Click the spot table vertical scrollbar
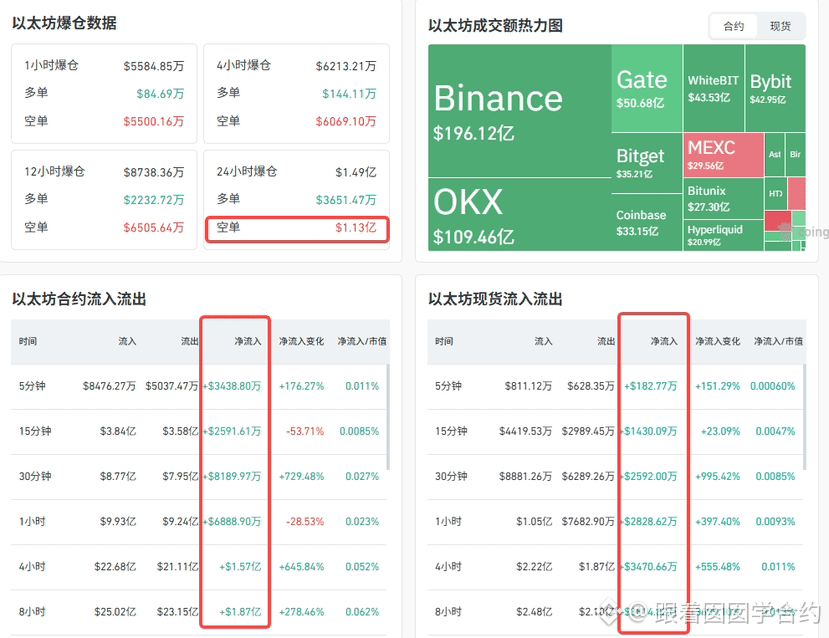 (x=805, y=417)
